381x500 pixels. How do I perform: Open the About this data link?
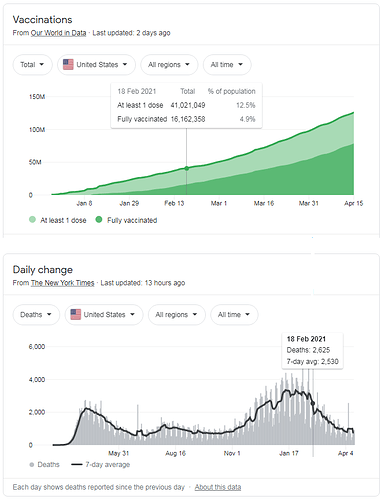point(218,487)
